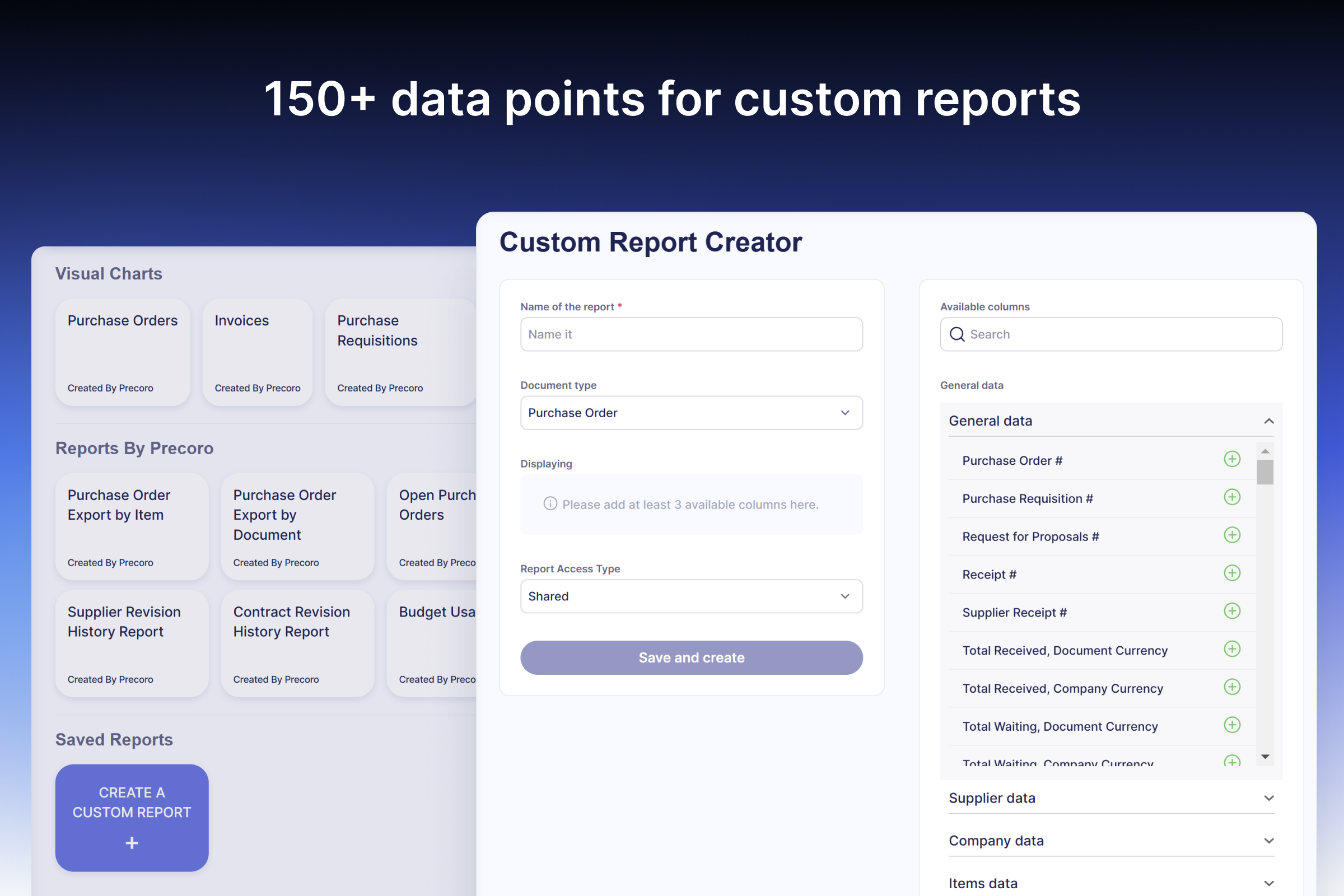Expand the Items data section
The height and width of the screenshot is (896, 1344).
pos(1269,883)
